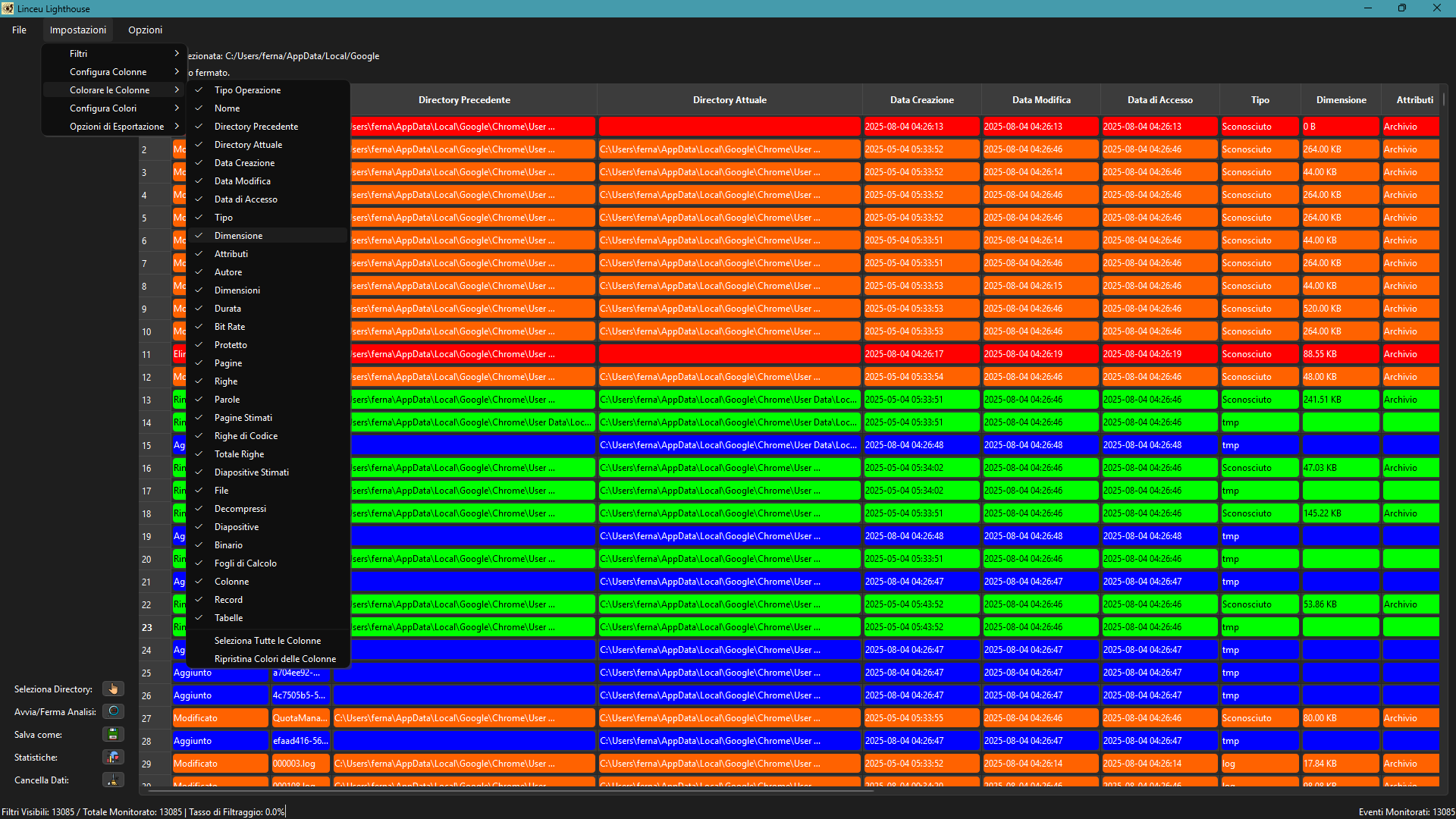Sort by the Data Modifica column header
Viewport: 1456px width, 819px height.
[x=1040, y=100]
